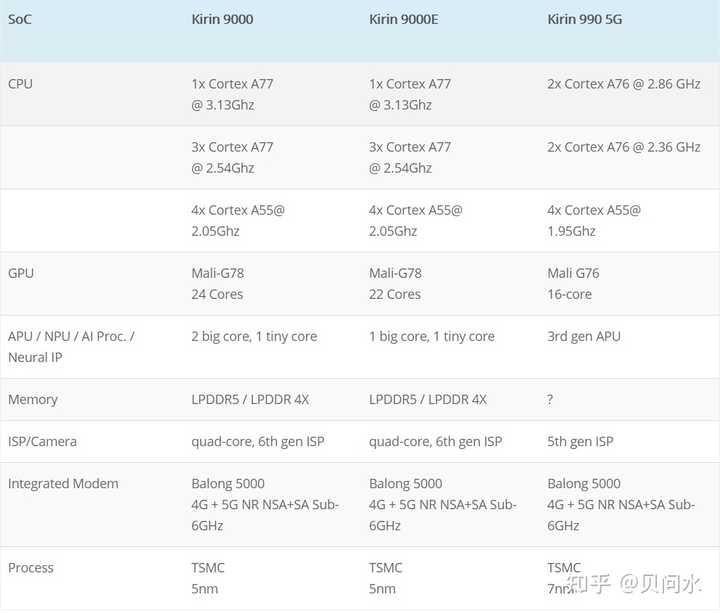
Task: Click the Mali-G78 22 Cores cell
Action: click(x=396, y=284)
